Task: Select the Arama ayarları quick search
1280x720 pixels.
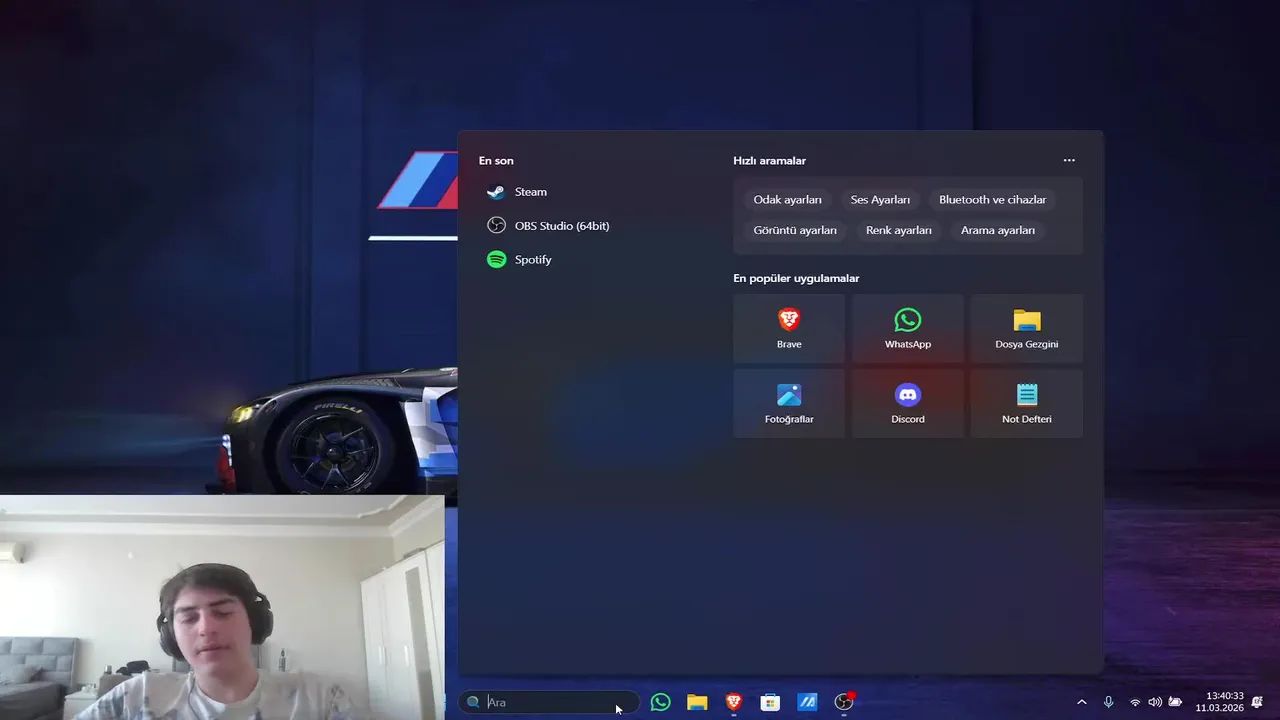Action: pyautogui.click(x=998, y=230)
